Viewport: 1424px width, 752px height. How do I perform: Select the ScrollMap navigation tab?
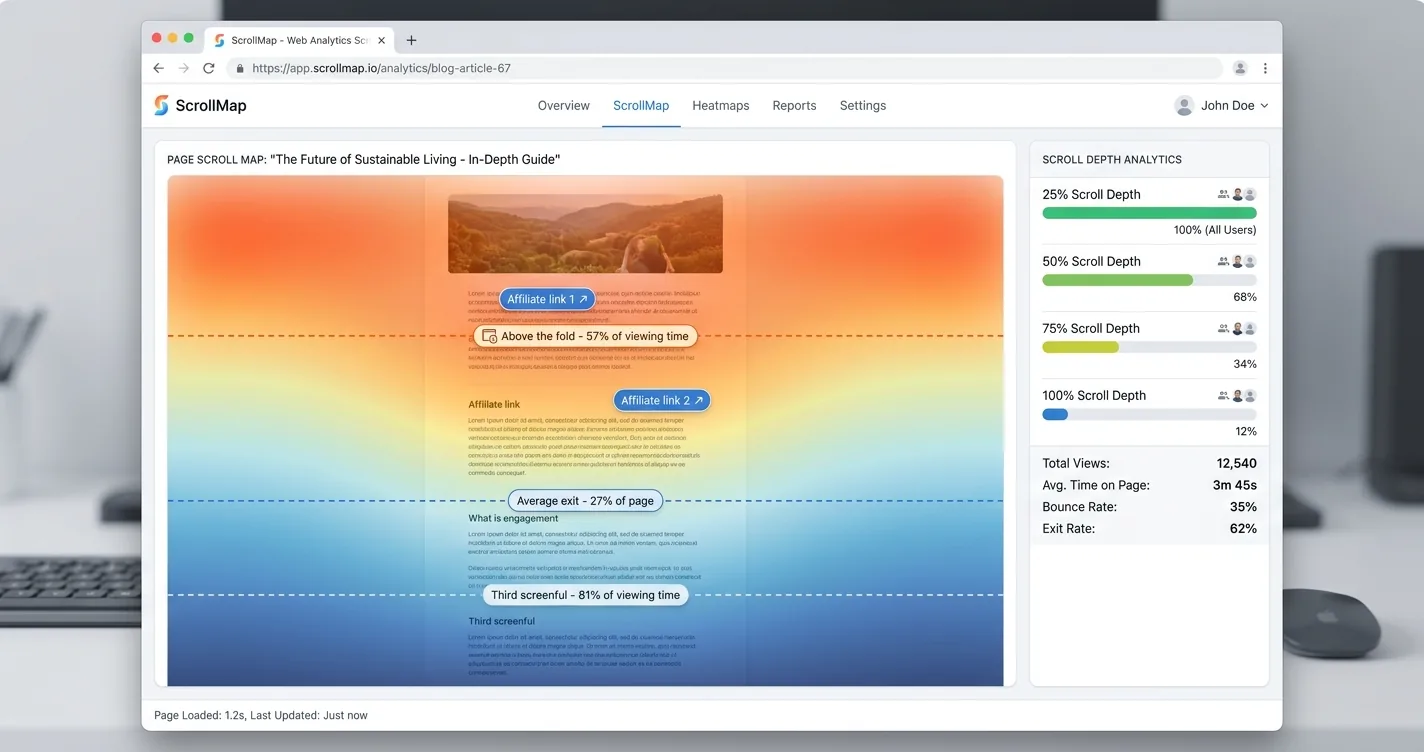[x=641, y=105]
